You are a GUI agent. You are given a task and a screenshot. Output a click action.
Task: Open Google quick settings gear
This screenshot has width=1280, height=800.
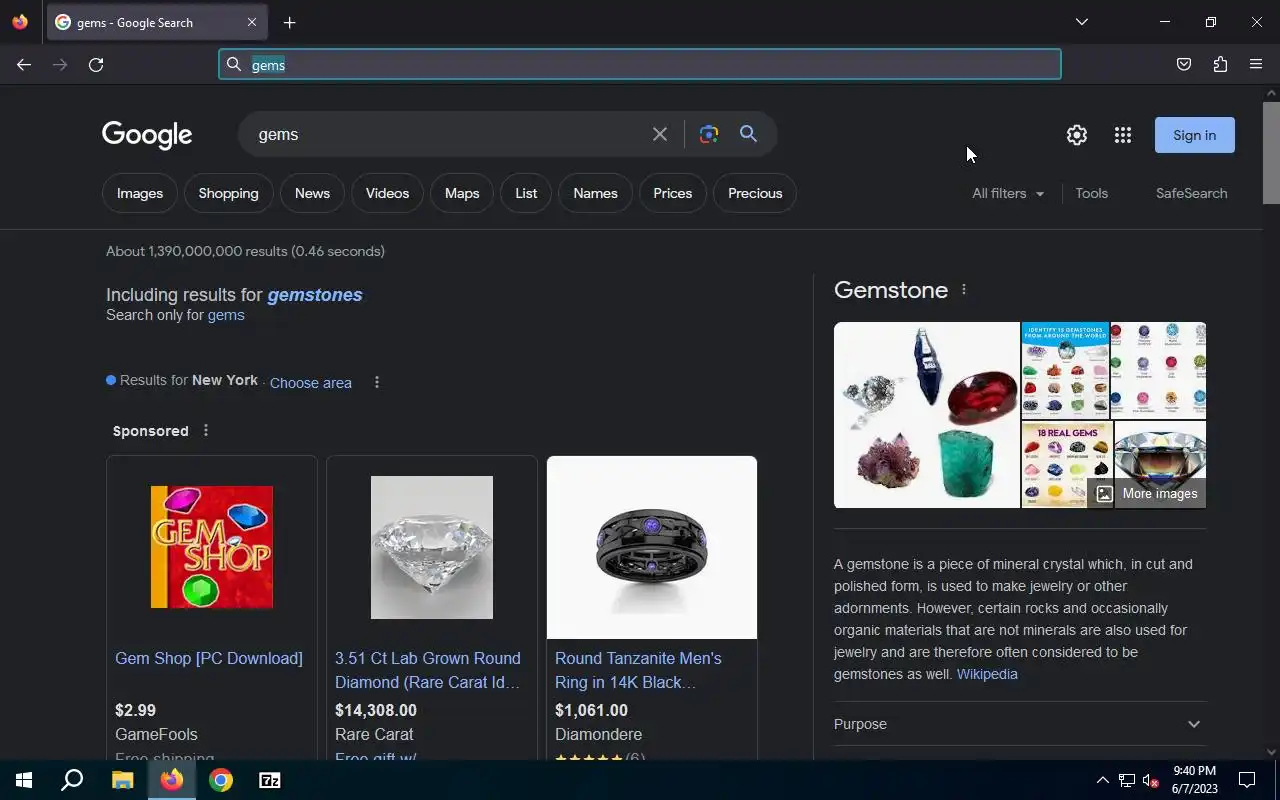[1077, 135]
